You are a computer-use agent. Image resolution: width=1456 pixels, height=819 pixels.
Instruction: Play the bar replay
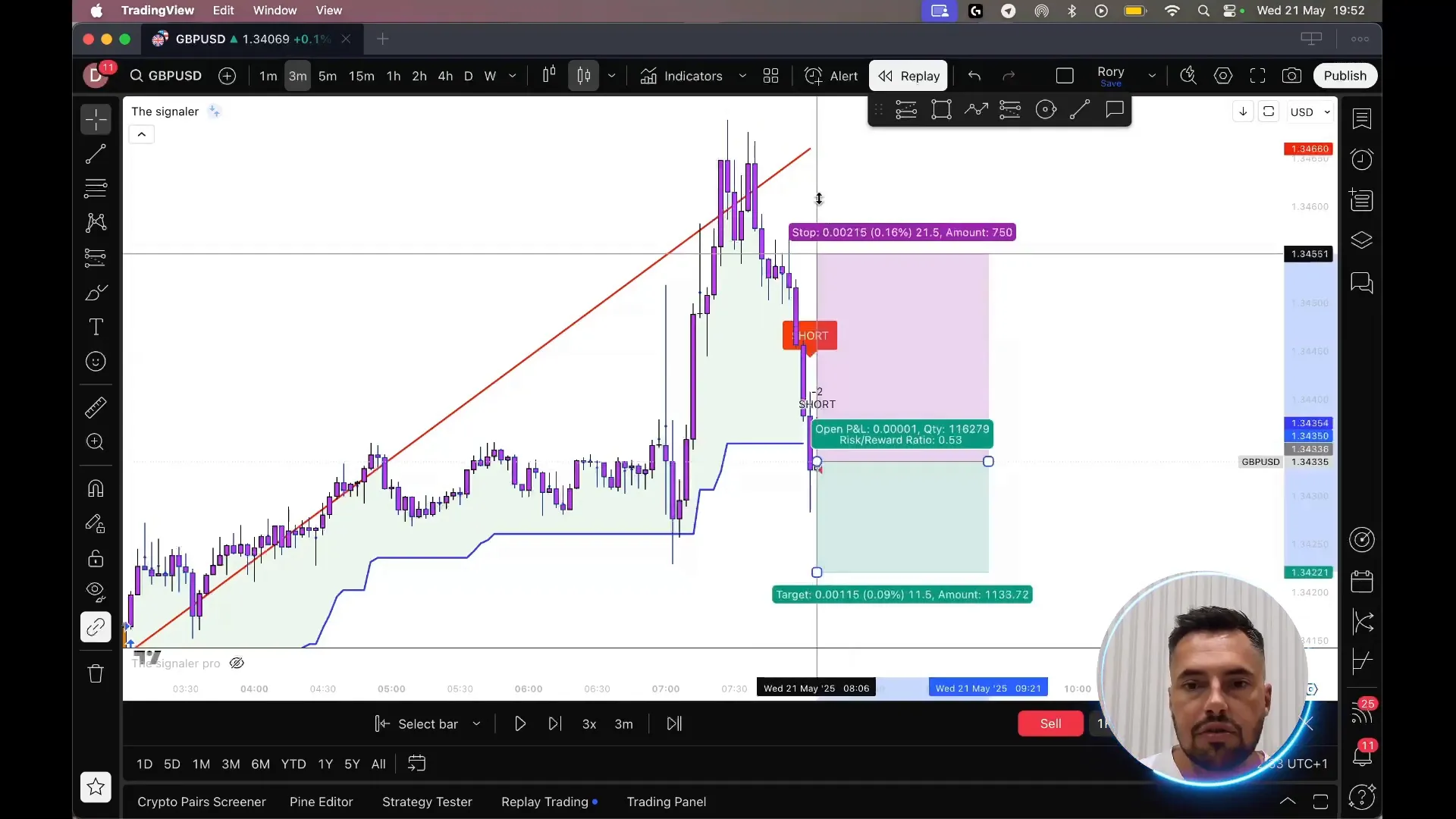click(x=520, y=724)
